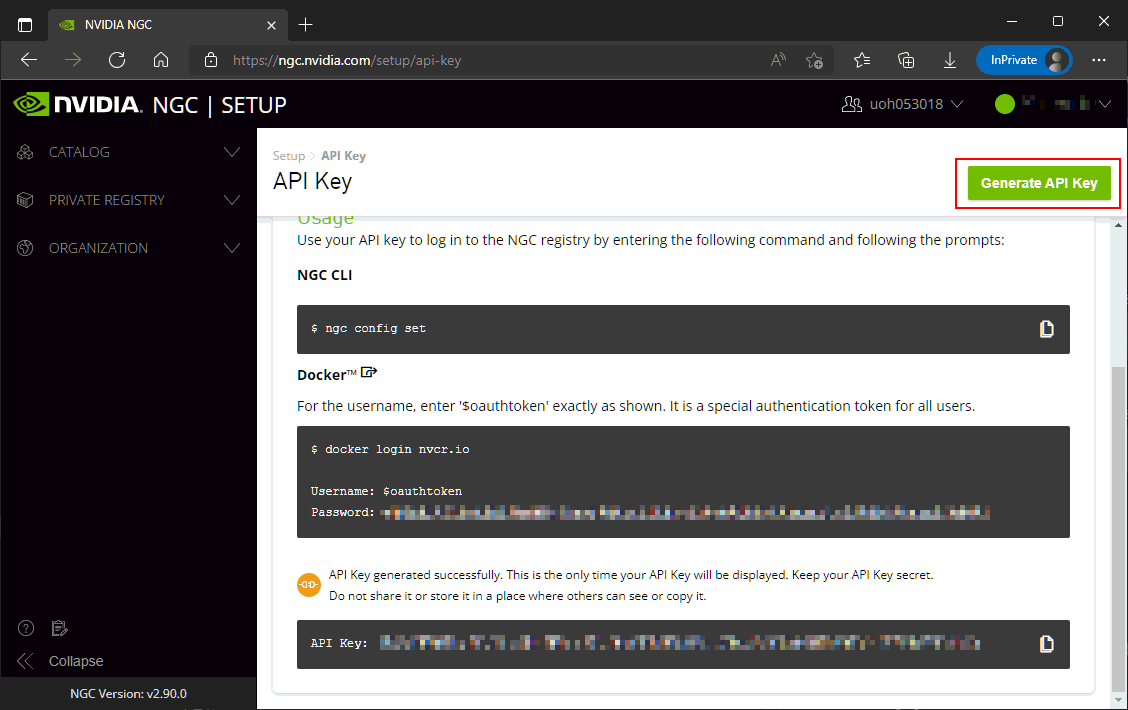Click the NVIDIA logo in header
This screenshot has height=710, width=1128.
(x=76, y=104)
